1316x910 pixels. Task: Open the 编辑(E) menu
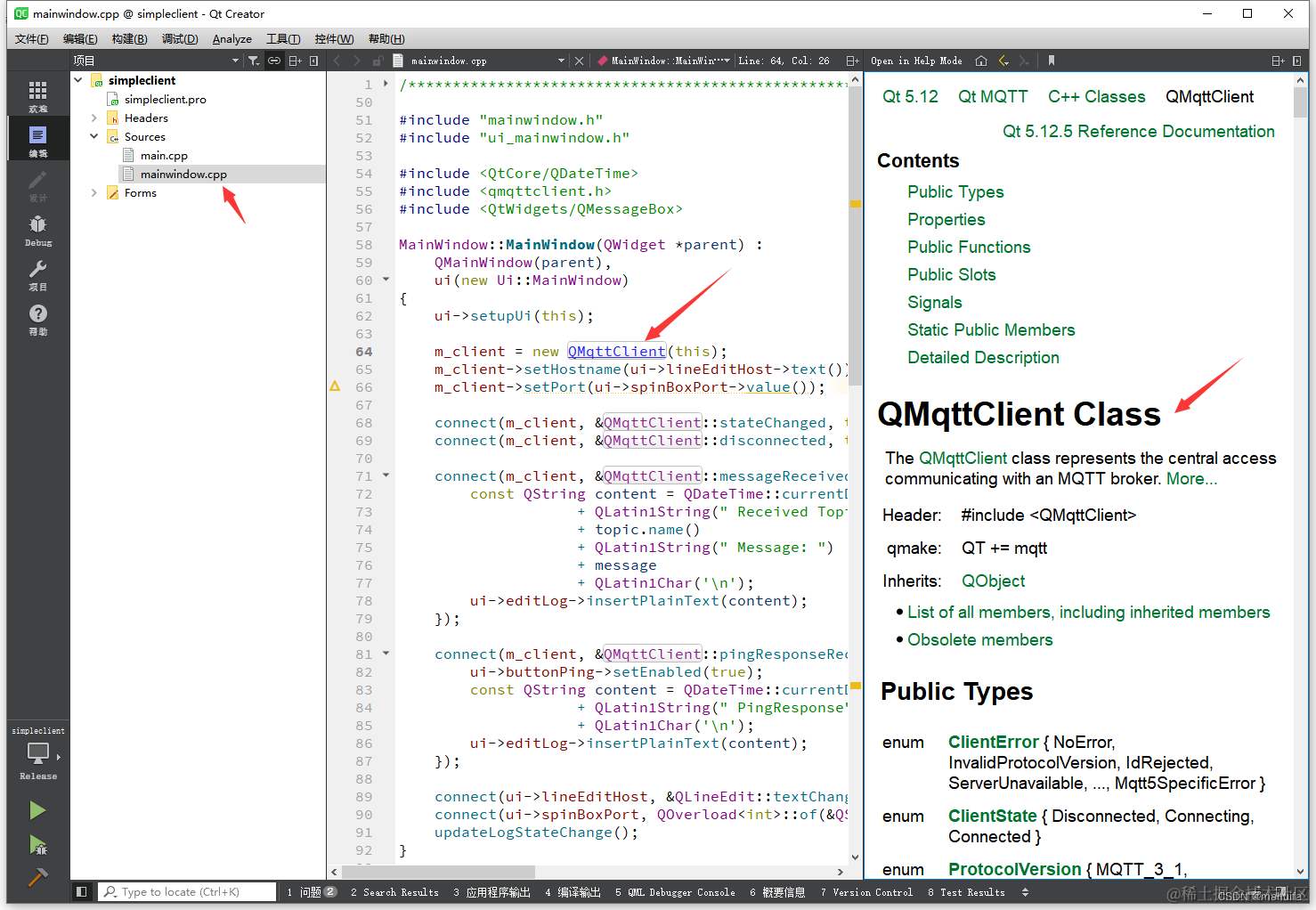(80, 38)
